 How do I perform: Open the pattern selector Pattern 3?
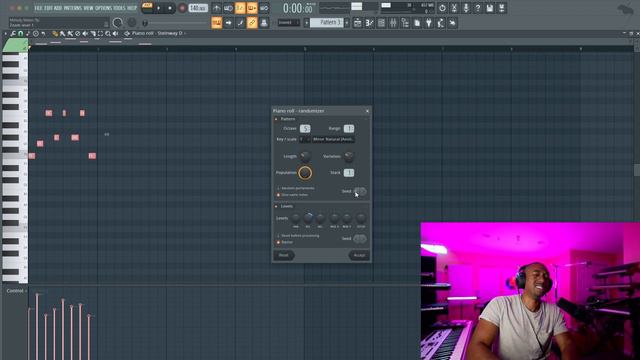[x=327, y=22]
